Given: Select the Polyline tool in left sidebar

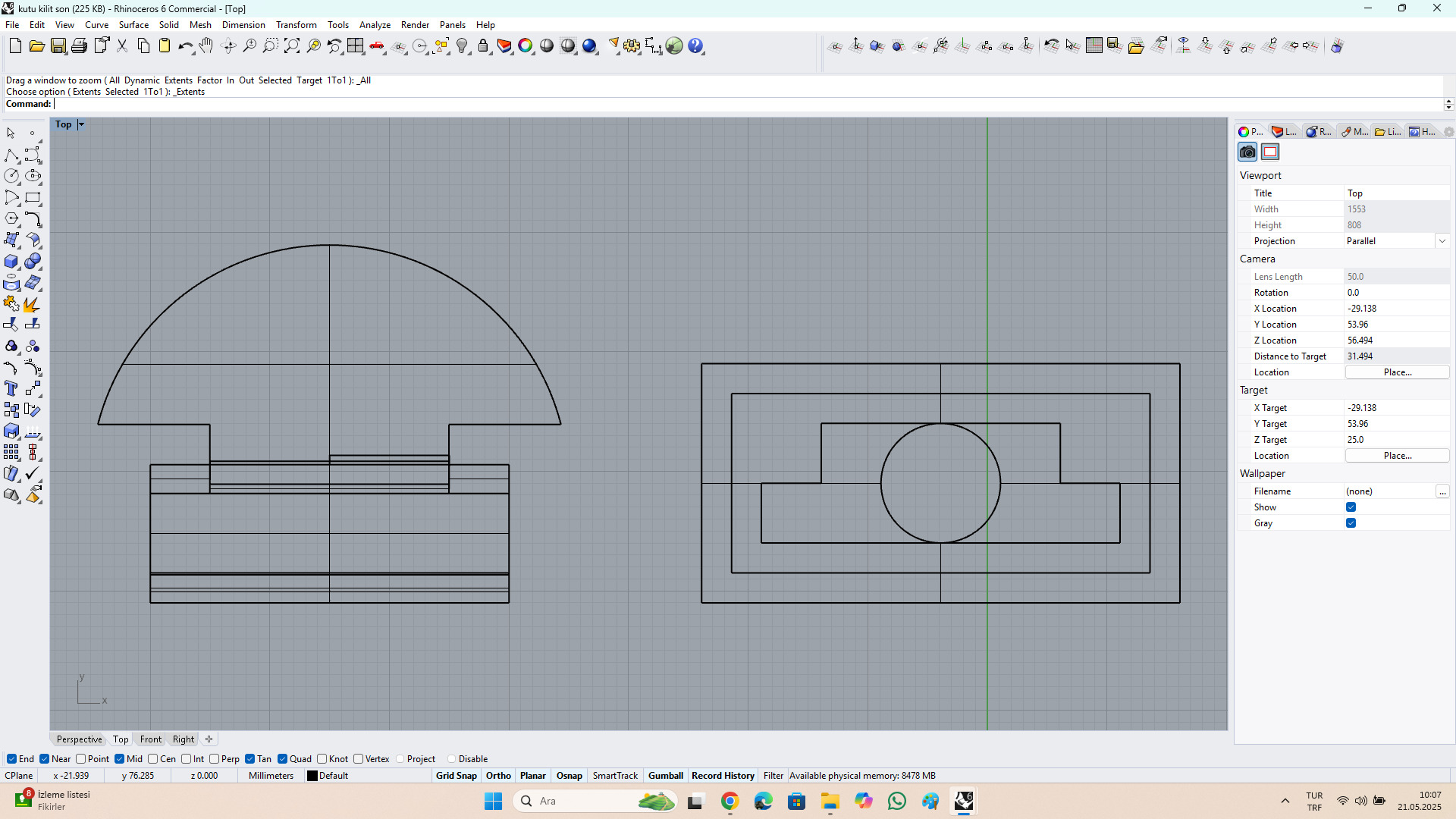Looking at the screenshot, I should point(11,155).
